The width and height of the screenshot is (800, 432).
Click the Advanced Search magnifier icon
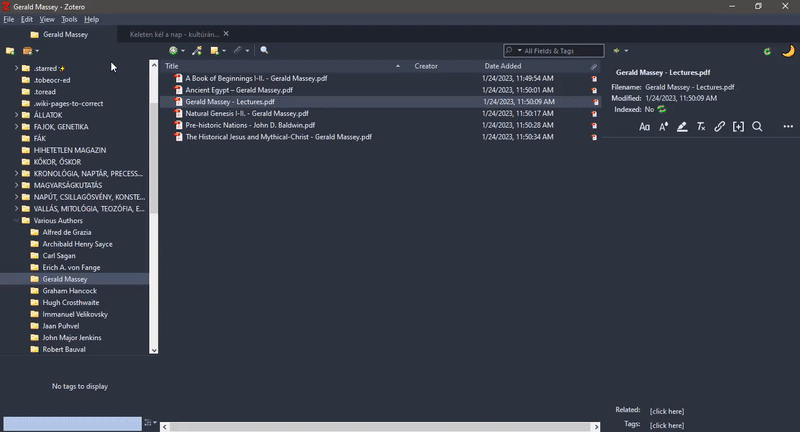click(x=264, y=50)
